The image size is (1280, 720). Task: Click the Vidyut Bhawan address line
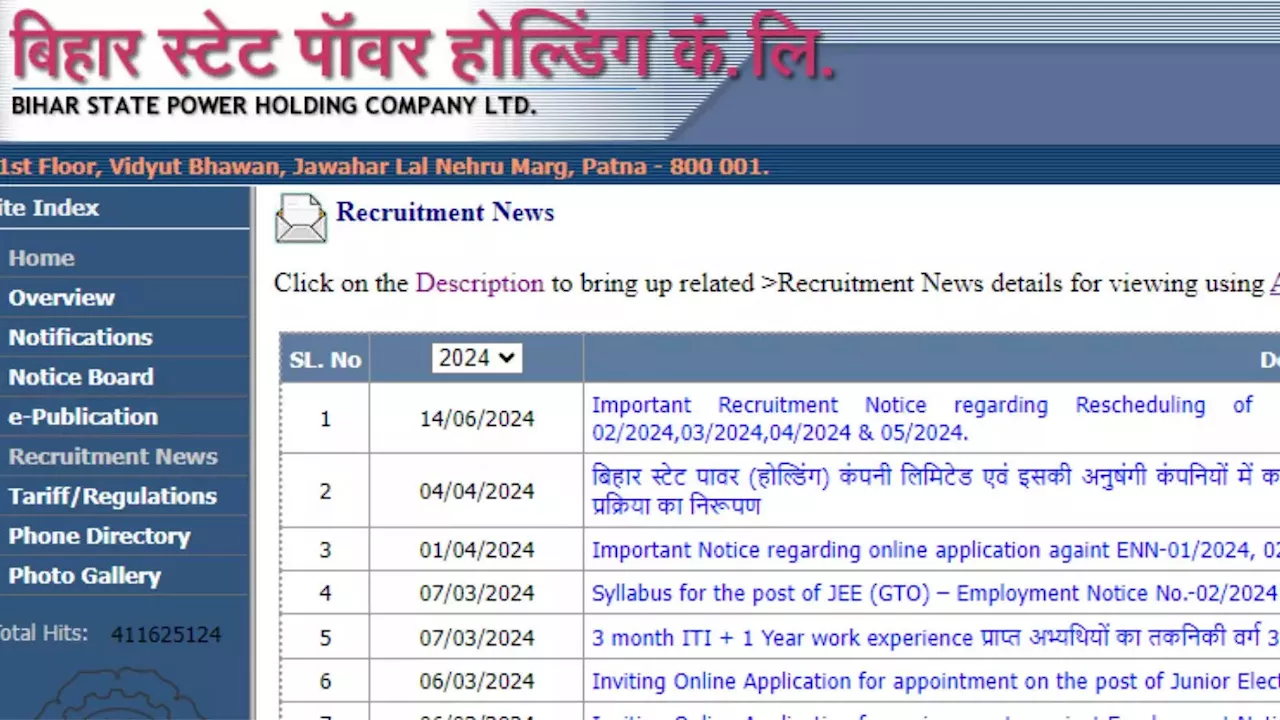(384, 166)
